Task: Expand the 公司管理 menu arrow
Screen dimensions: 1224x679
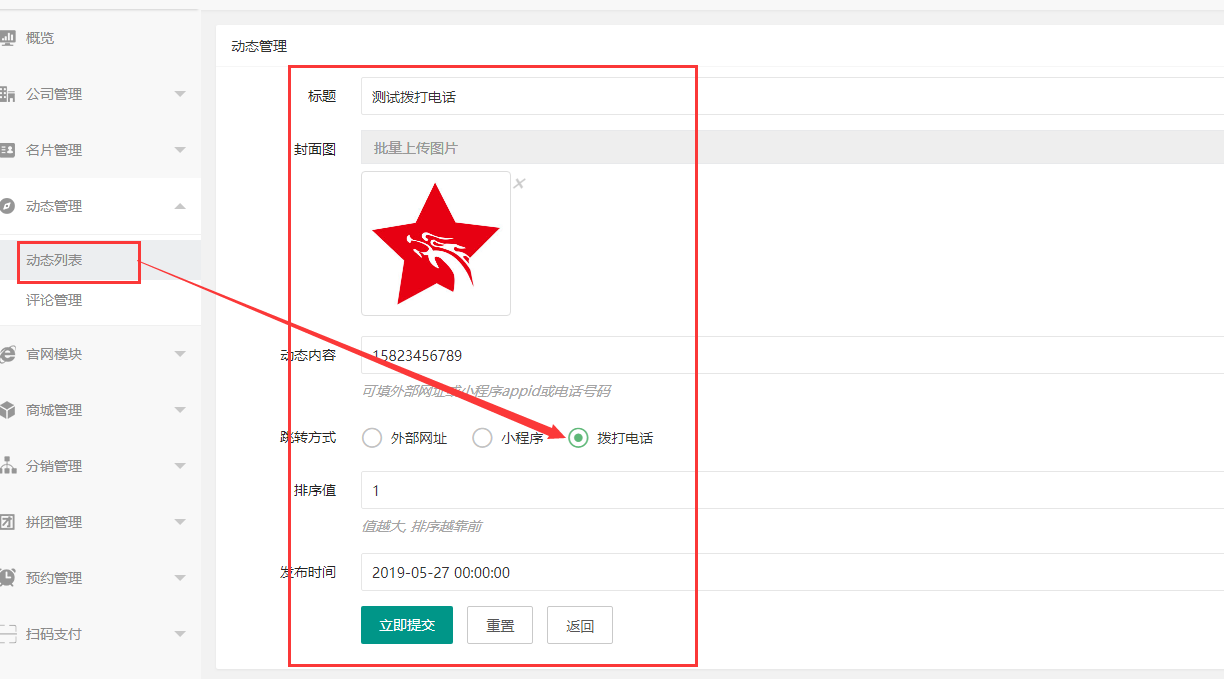Action: click(x=180, y=94)
